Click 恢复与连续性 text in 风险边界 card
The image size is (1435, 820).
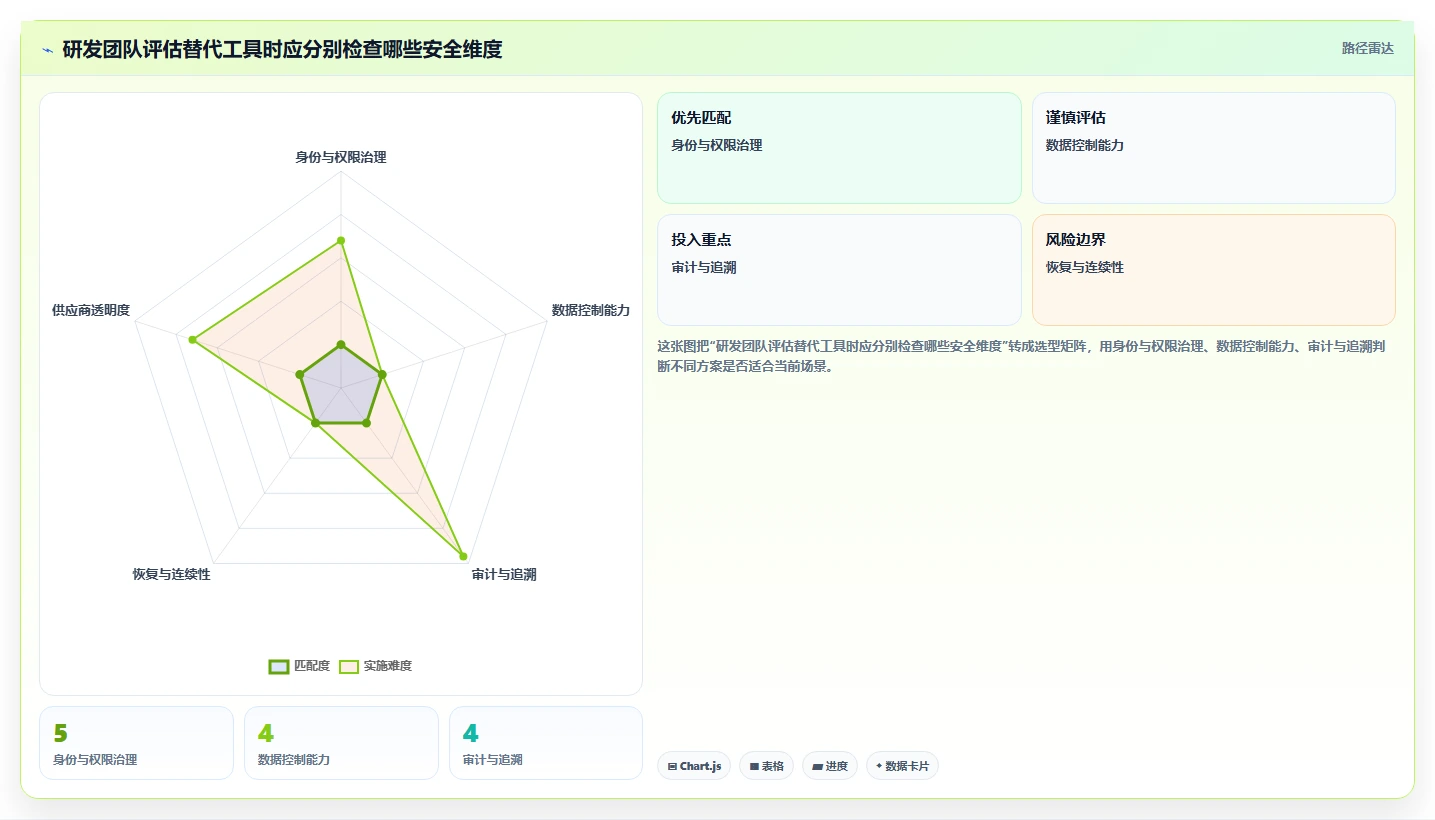(x=1085, y=267)
